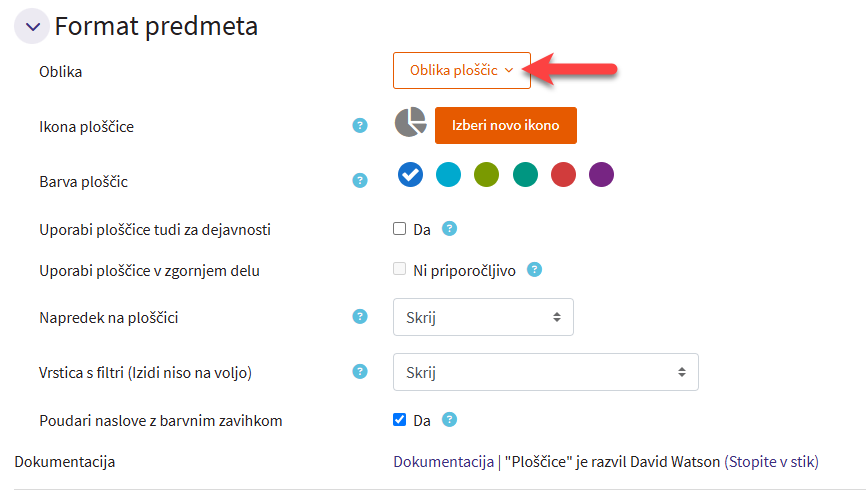Image resolution: width=866 pixels, height=491 pixels.
Task: Click help icon next to Ikona ploščice
Action: [360, 126]
